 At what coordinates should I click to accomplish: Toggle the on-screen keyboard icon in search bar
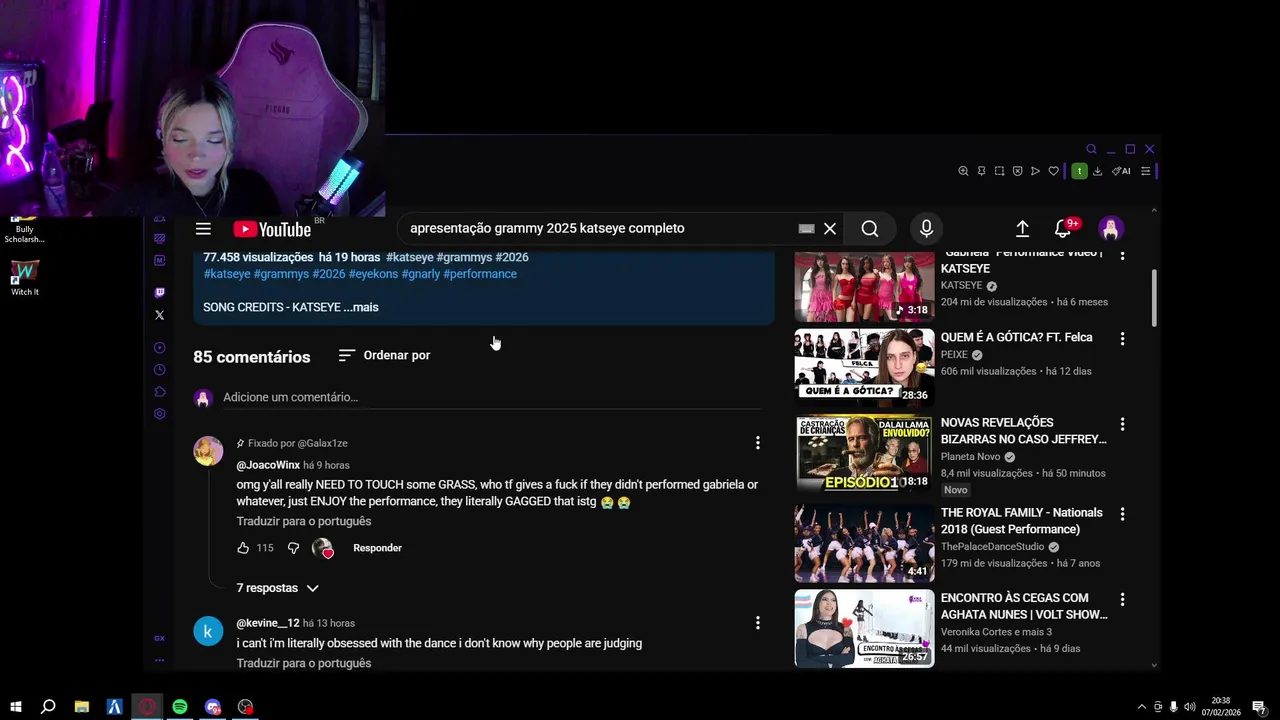pos(806,229)
